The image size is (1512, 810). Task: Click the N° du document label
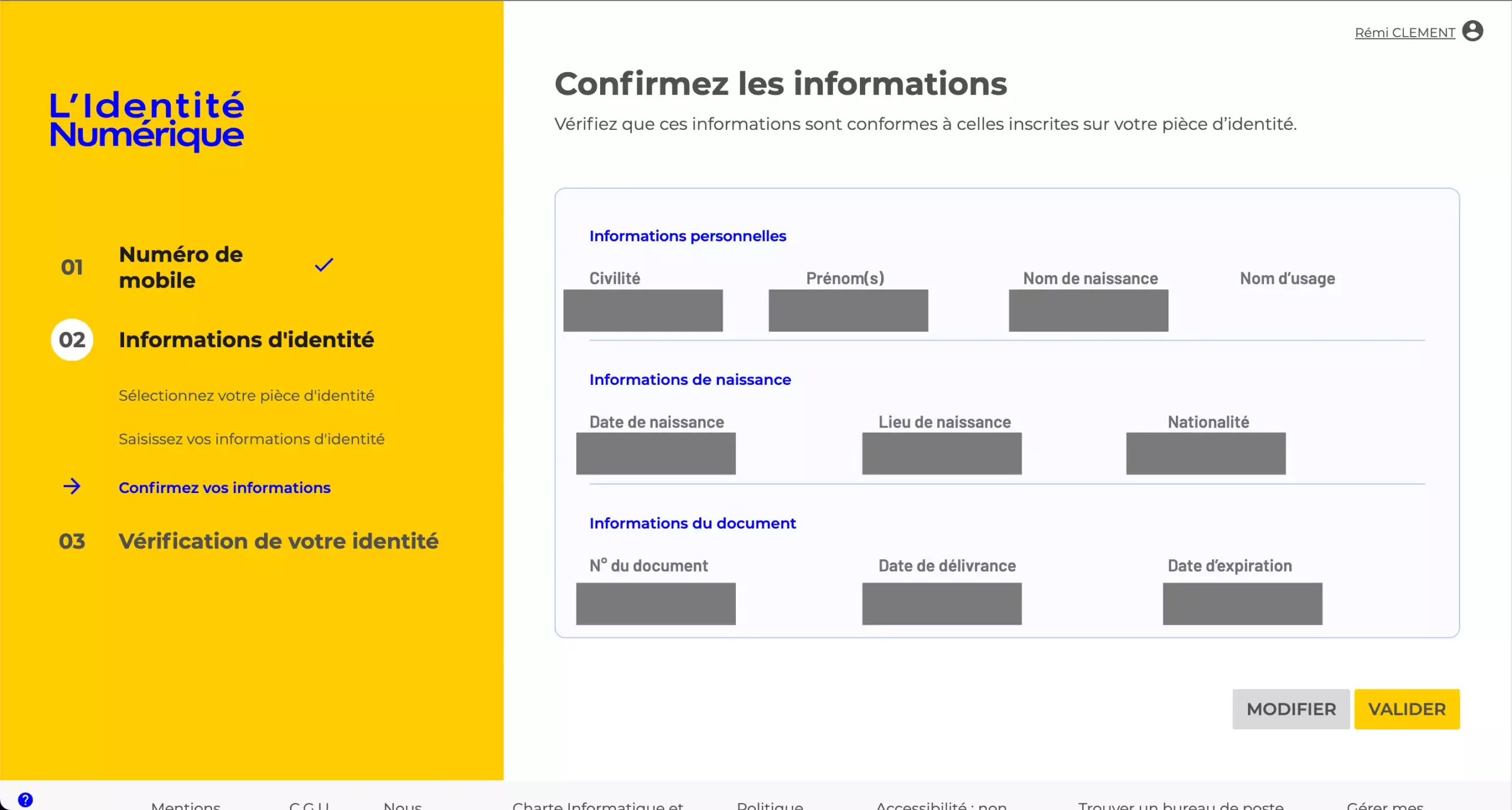649,565
